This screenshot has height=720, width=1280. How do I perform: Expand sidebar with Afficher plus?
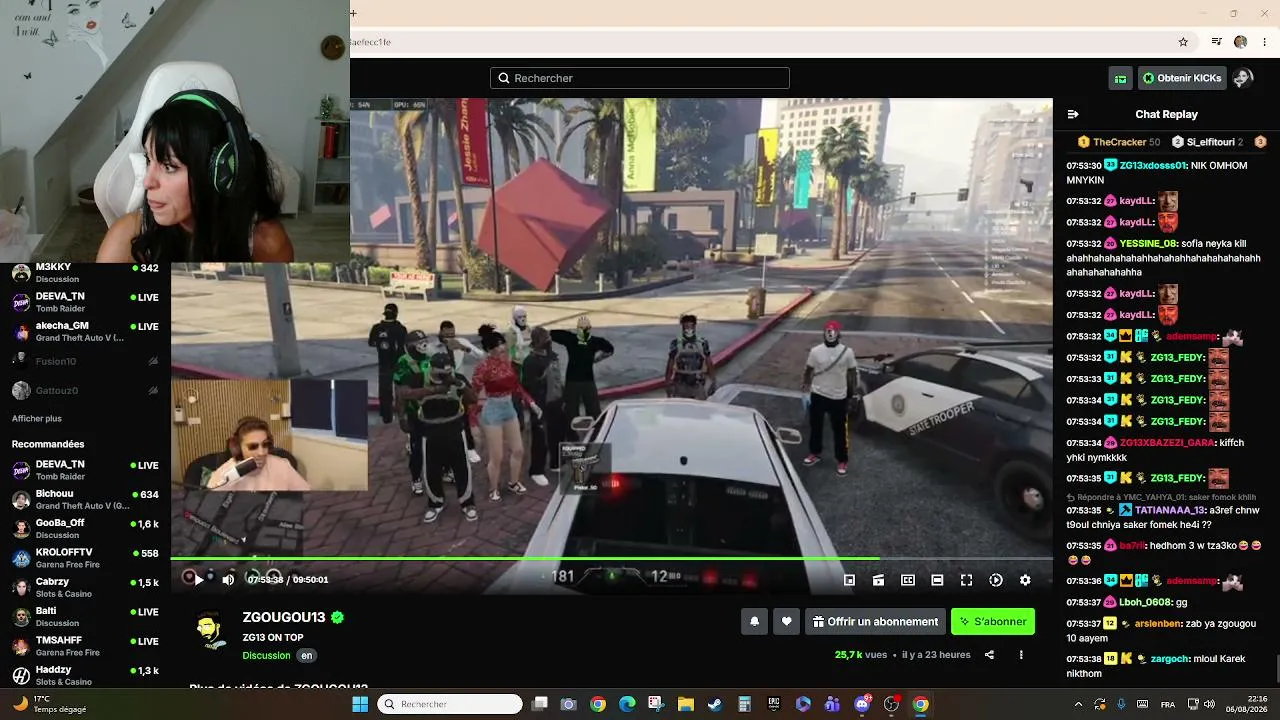[37, 419]
